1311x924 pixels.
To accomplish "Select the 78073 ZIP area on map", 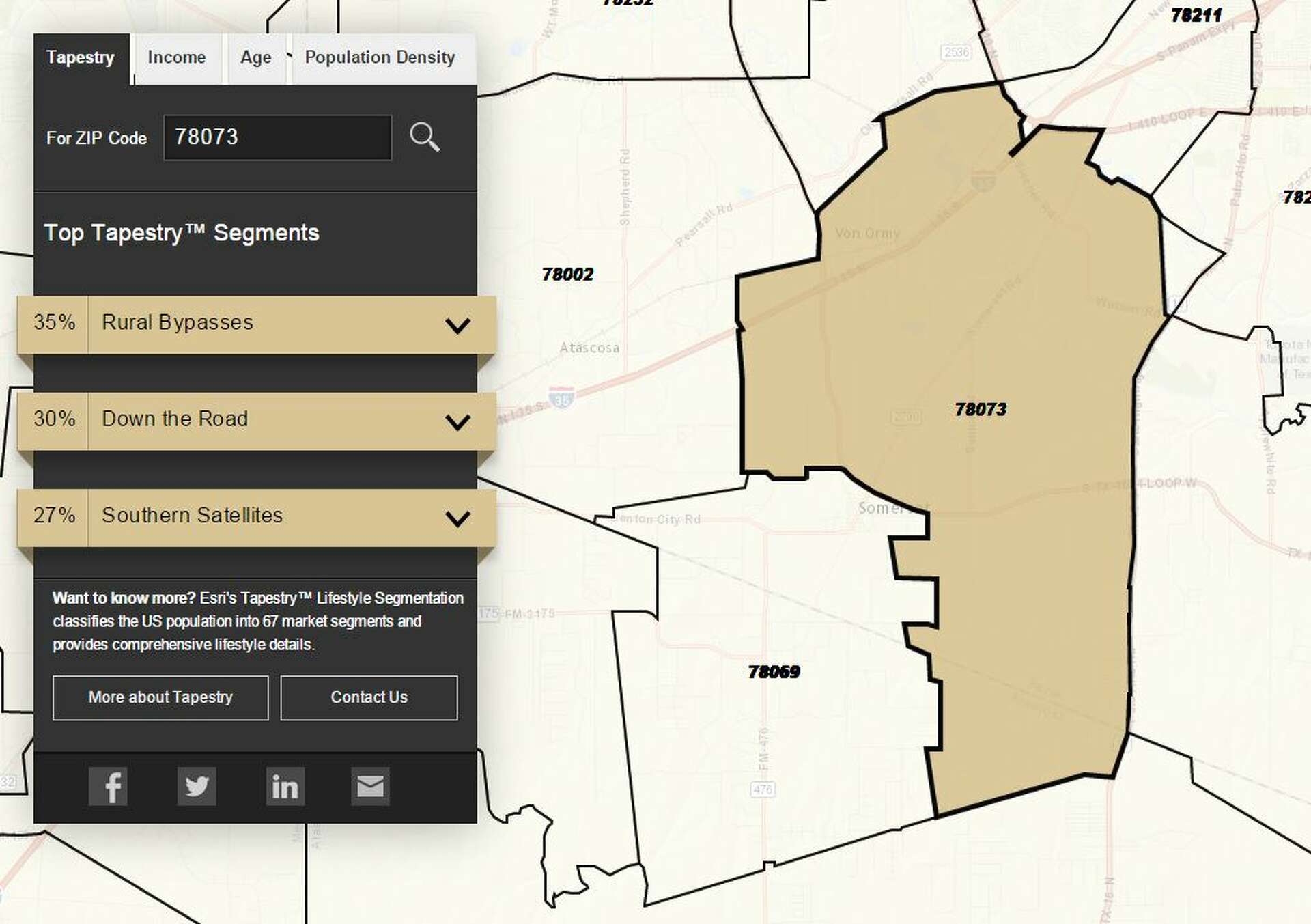I will tap(980, 409).
